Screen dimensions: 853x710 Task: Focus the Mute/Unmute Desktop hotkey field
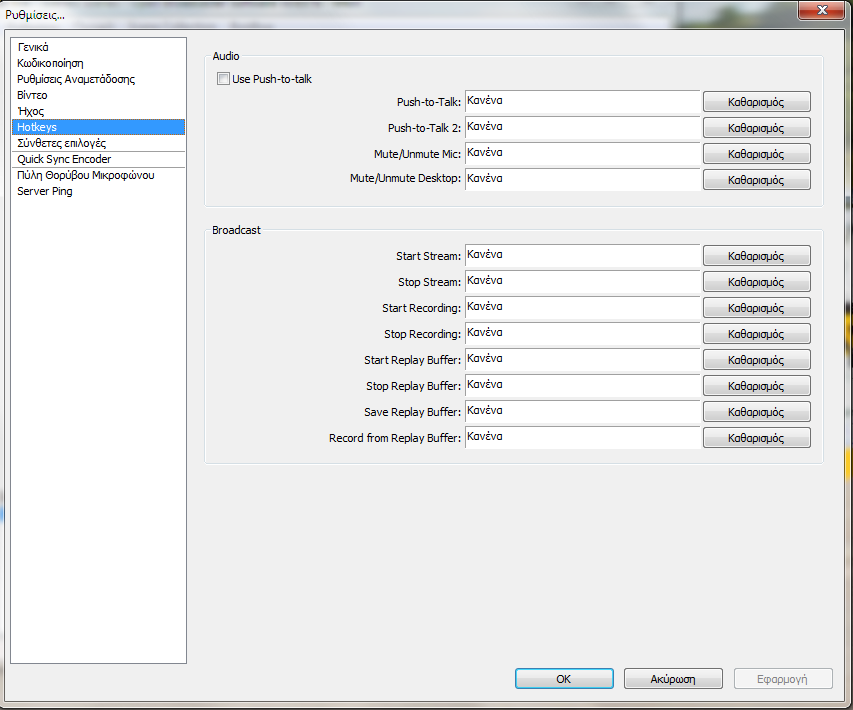click(x=583, y=180)
